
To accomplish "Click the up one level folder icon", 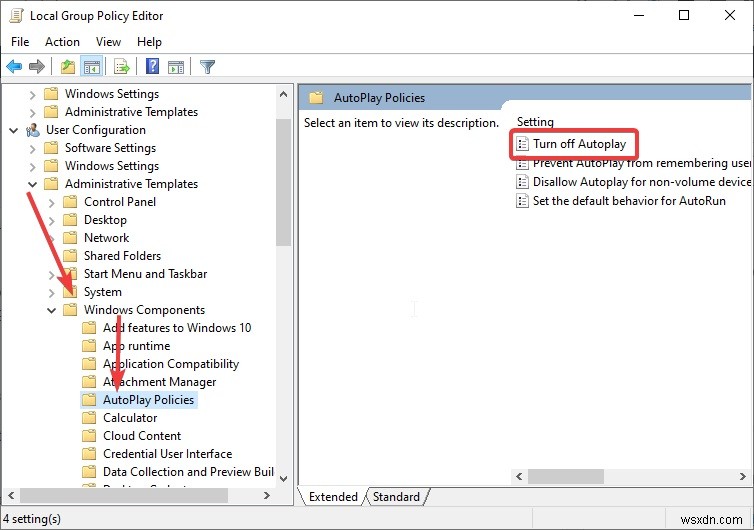I will point(68,66).
